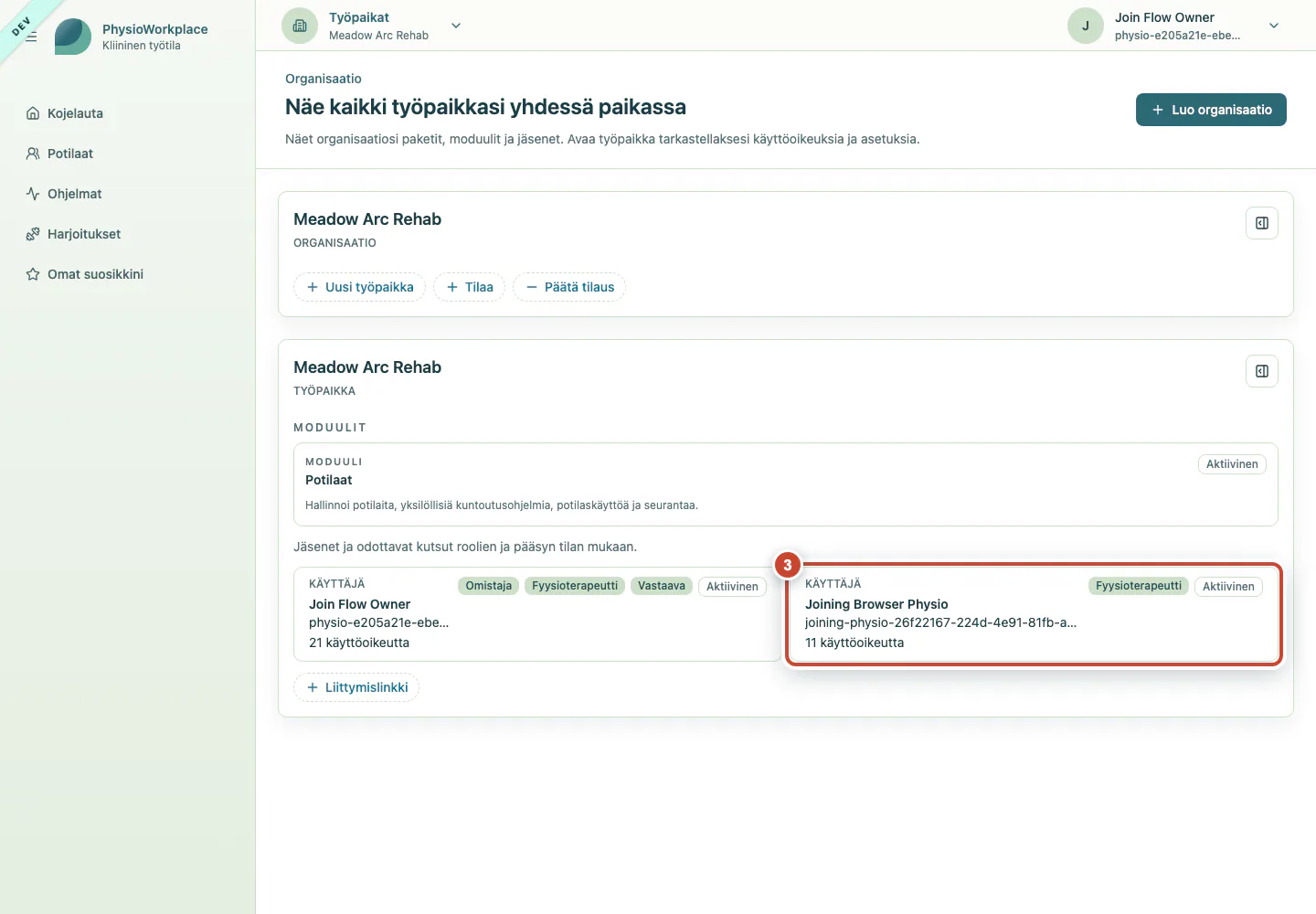Click the "11 käyttöoikeutta" text
The image size is (1316, 914).
854,643
